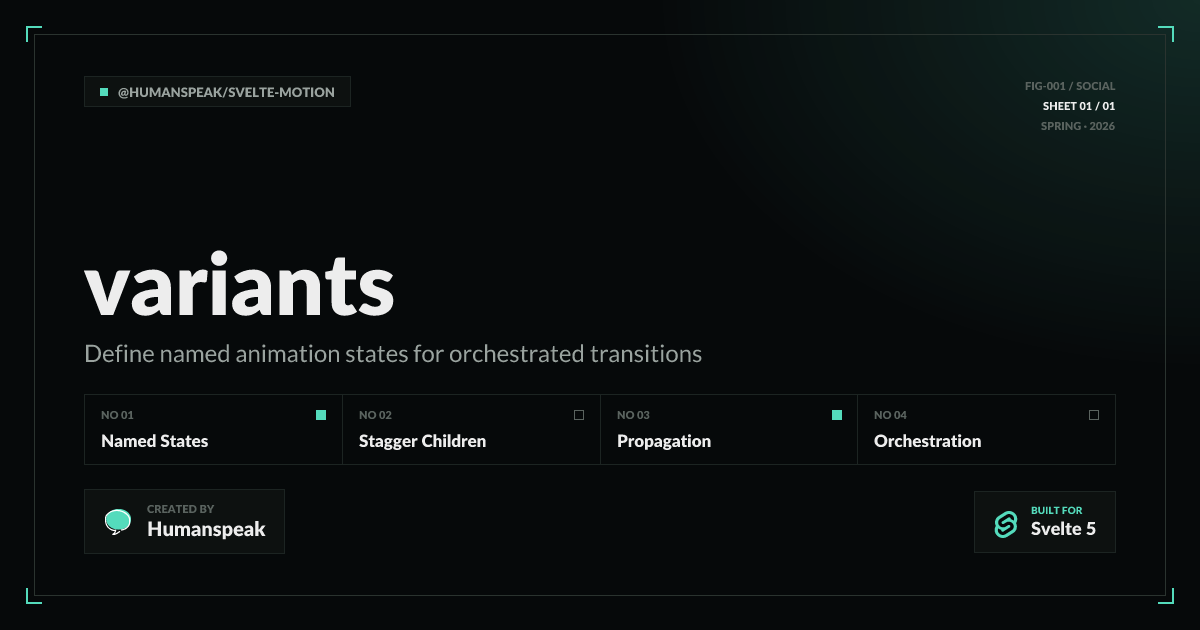Click the 'CREATED BY' caption text
This screenshot has height=630, width=1200.
(x=180, y=509)
